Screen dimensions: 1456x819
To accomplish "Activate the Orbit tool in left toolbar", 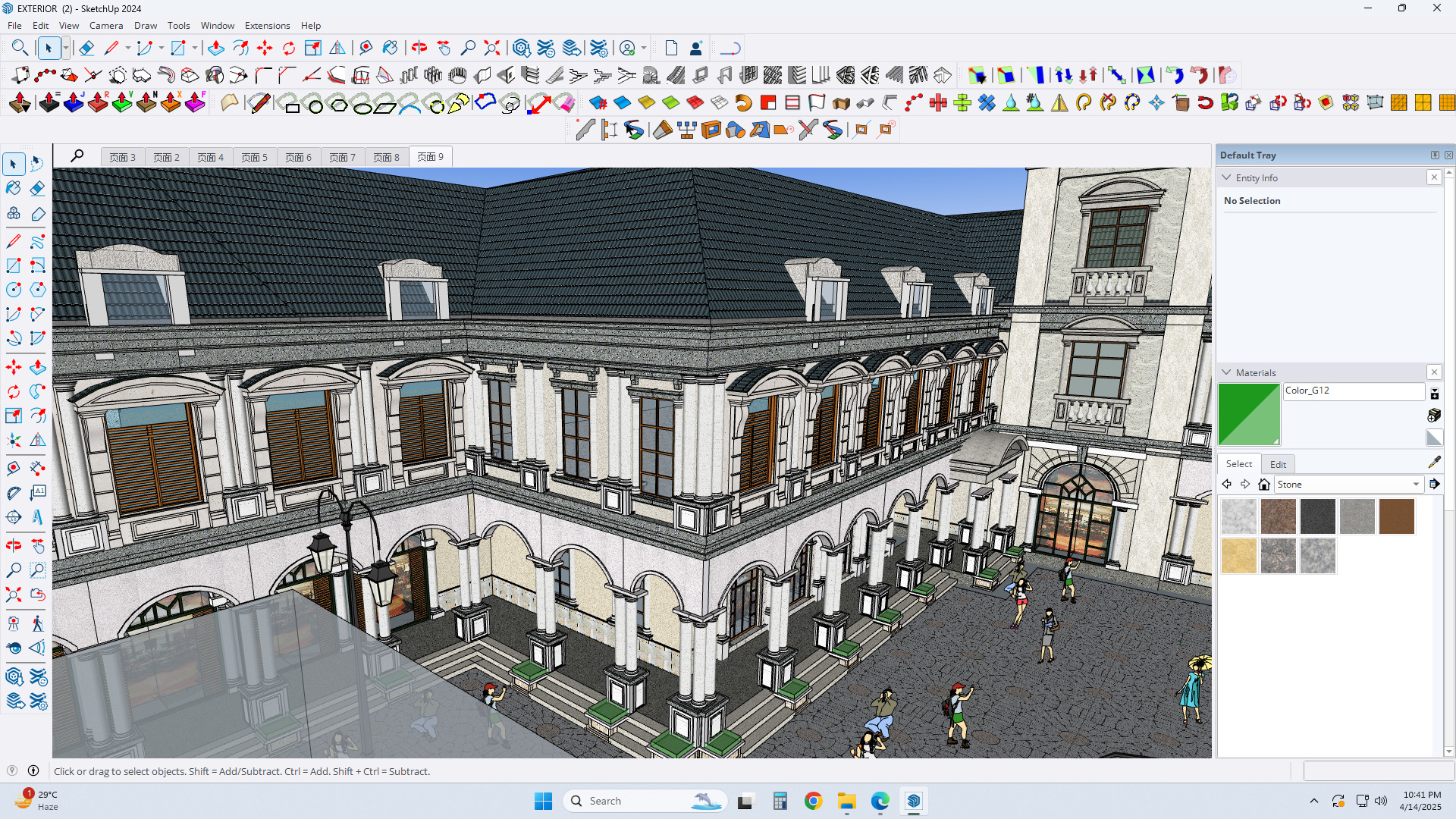I will 14,546.
